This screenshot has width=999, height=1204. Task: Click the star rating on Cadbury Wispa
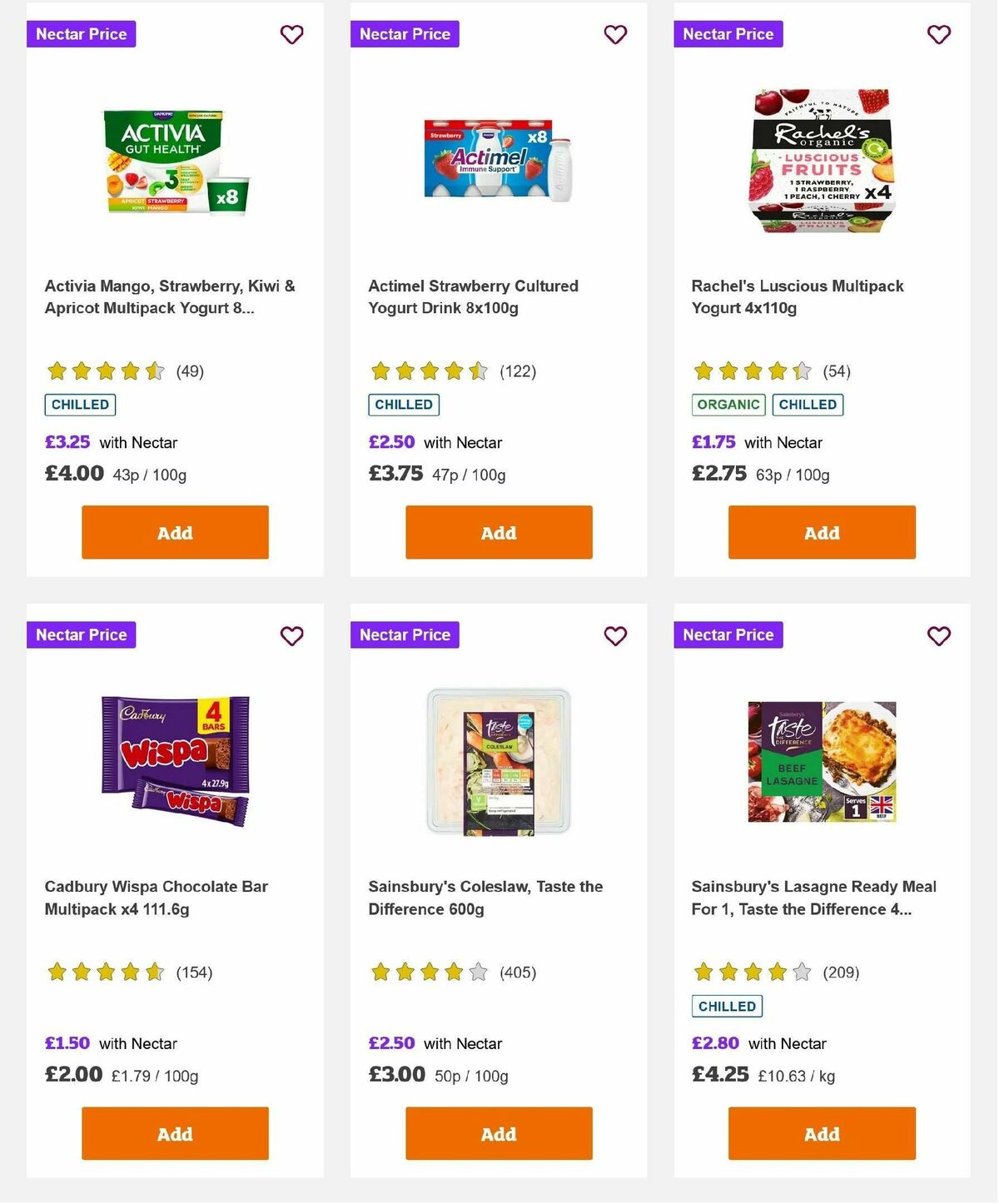pyautogui.click(x=104, y=971)
